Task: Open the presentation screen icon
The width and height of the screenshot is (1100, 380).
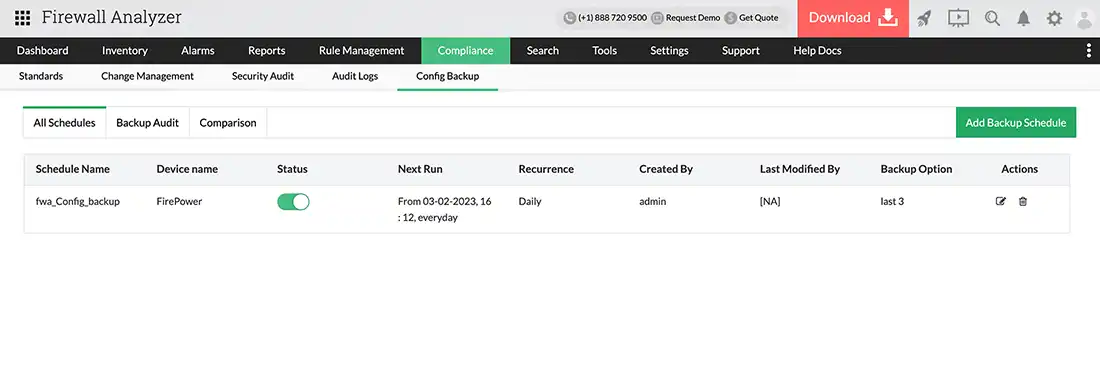Action: point(958,18)
